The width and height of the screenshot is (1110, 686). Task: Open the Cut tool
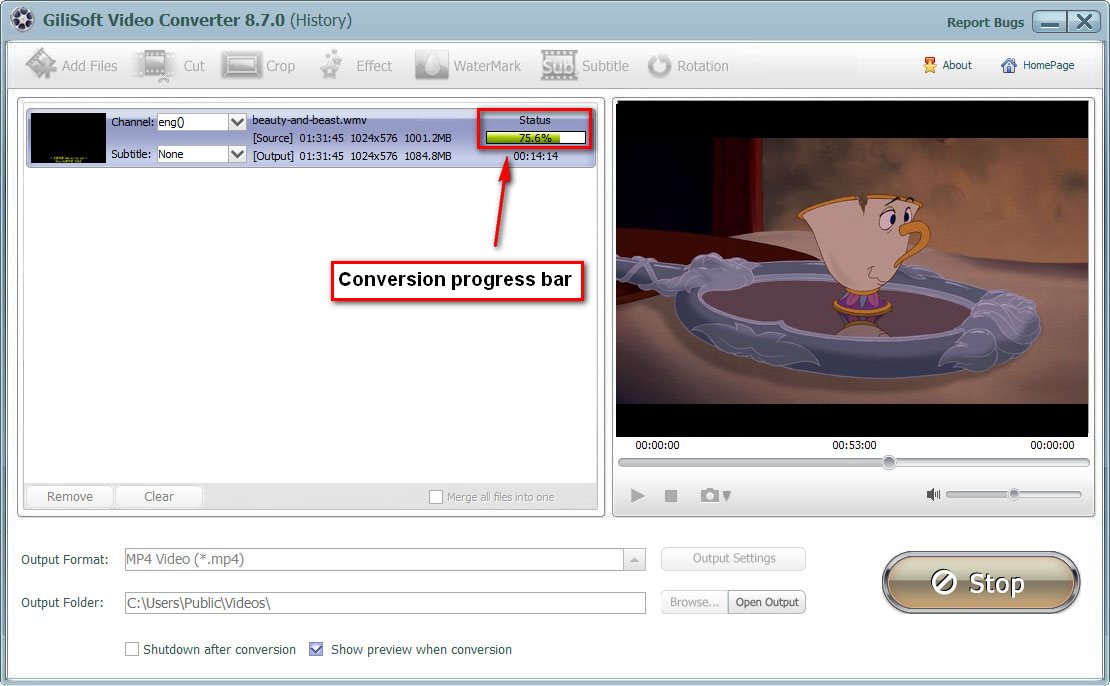click(x=170, y=65)
